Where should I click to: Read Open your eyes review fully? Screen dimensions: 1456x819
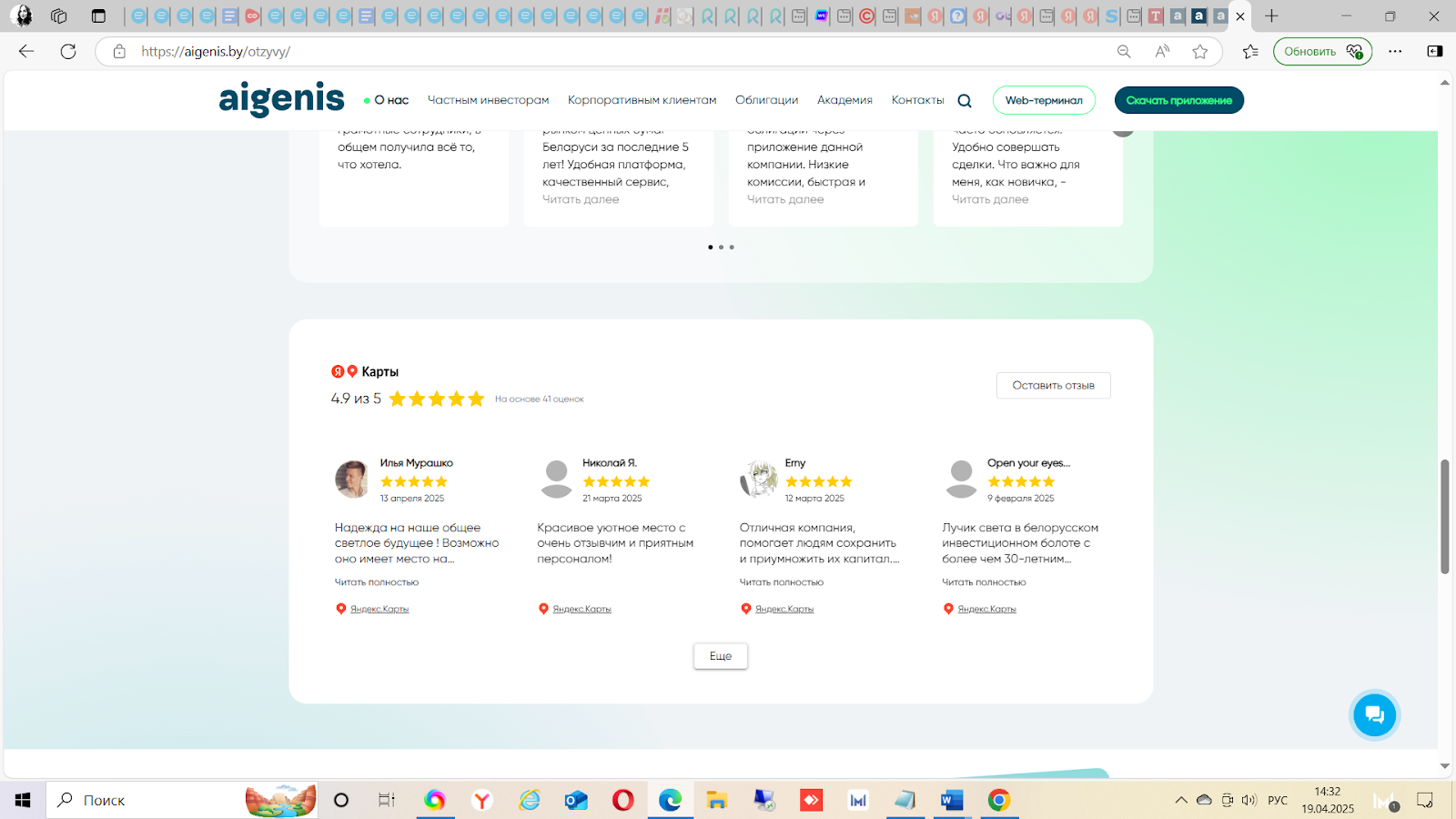[x=984, y=582]
